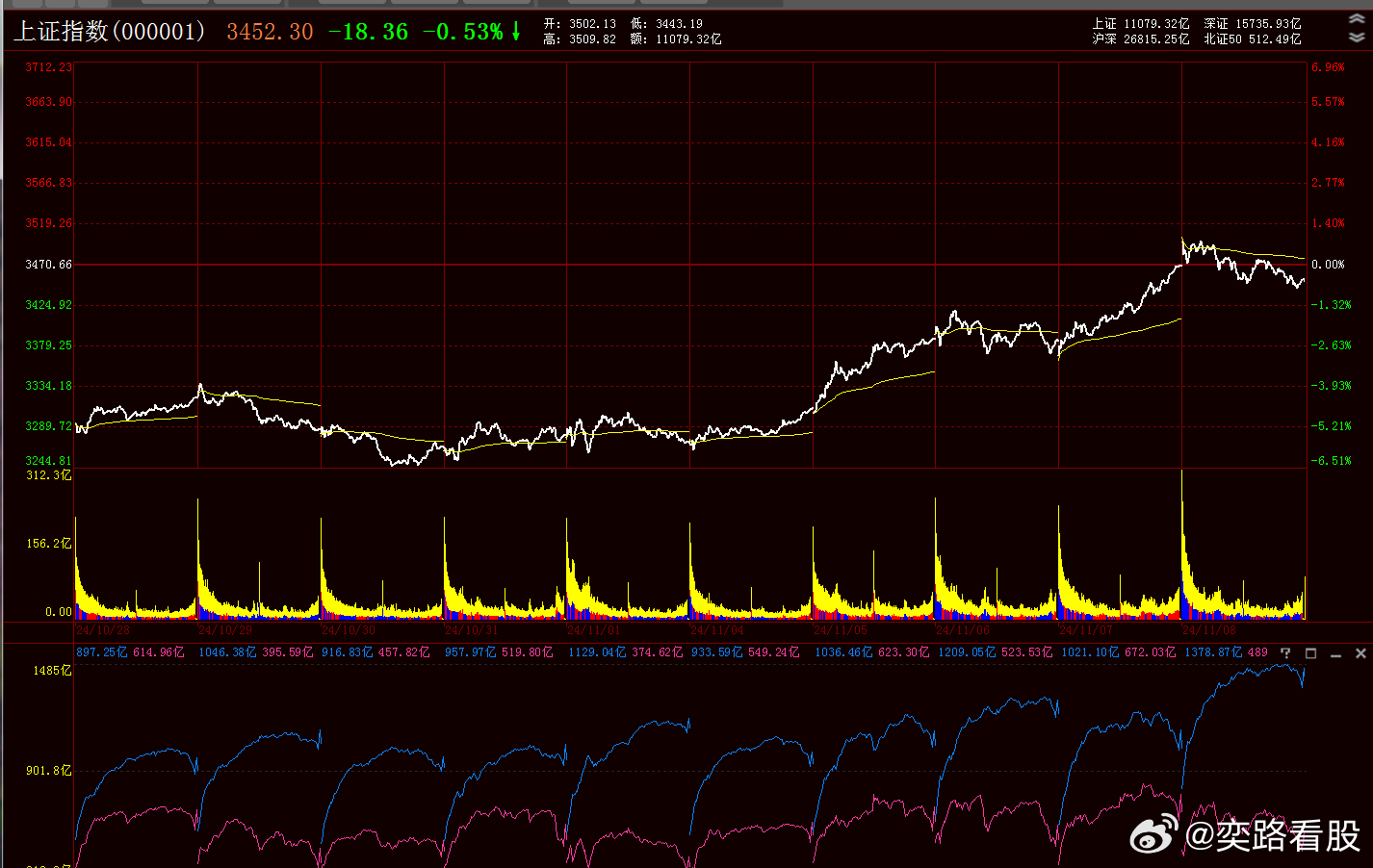
Task: Click the green down arrow after -0.53%
Action: (516, 32)
